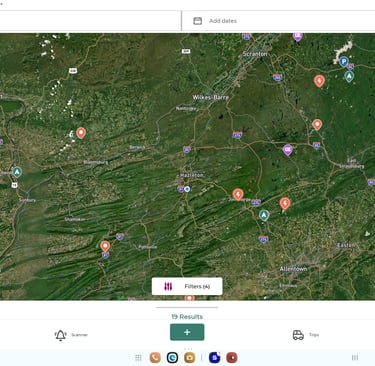Select the teal tent pin near Sunbury
This screenshot has height=366, width=375.
[17, 172]
